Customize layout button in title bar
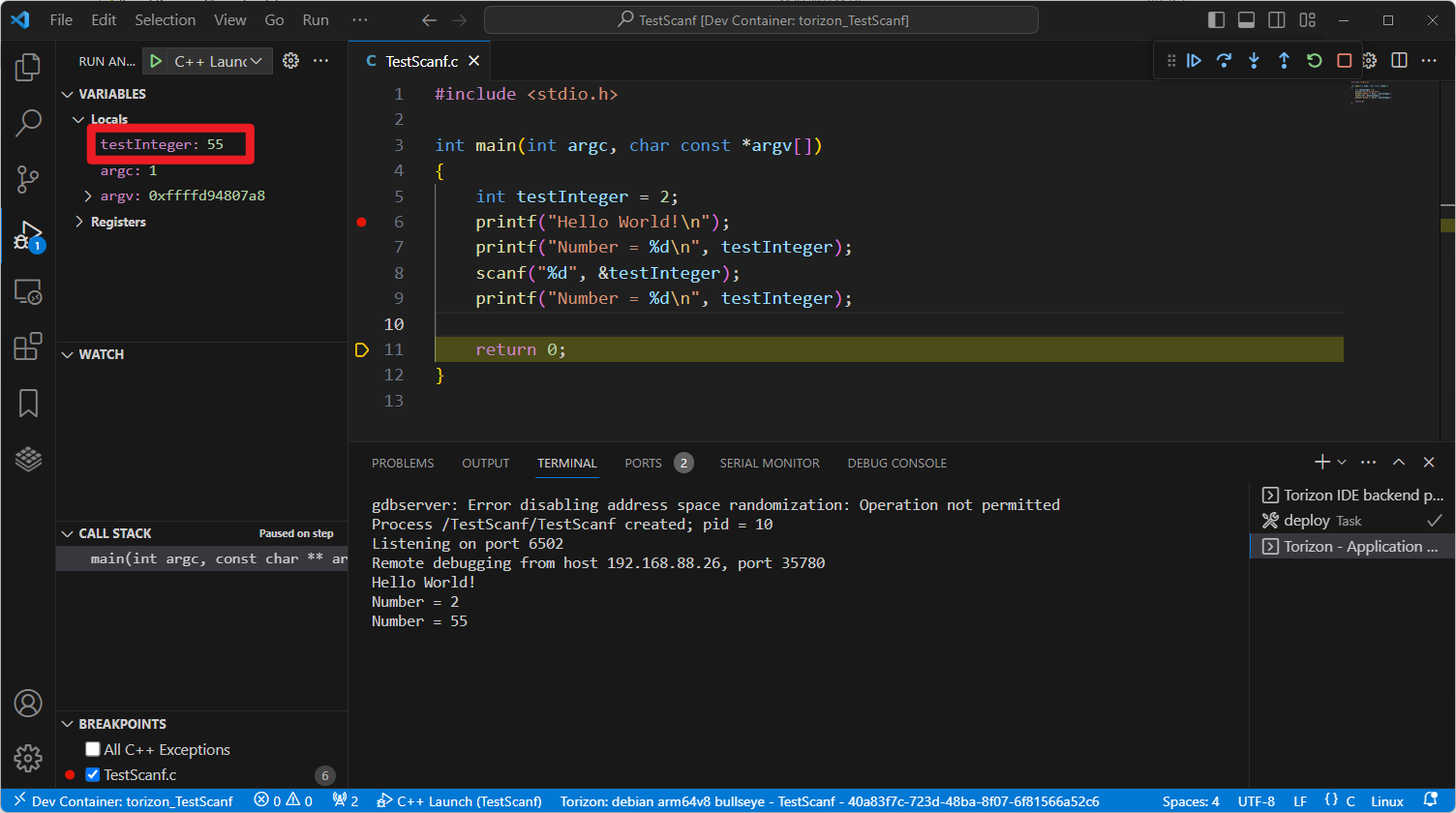 (x=1308, y=19)
